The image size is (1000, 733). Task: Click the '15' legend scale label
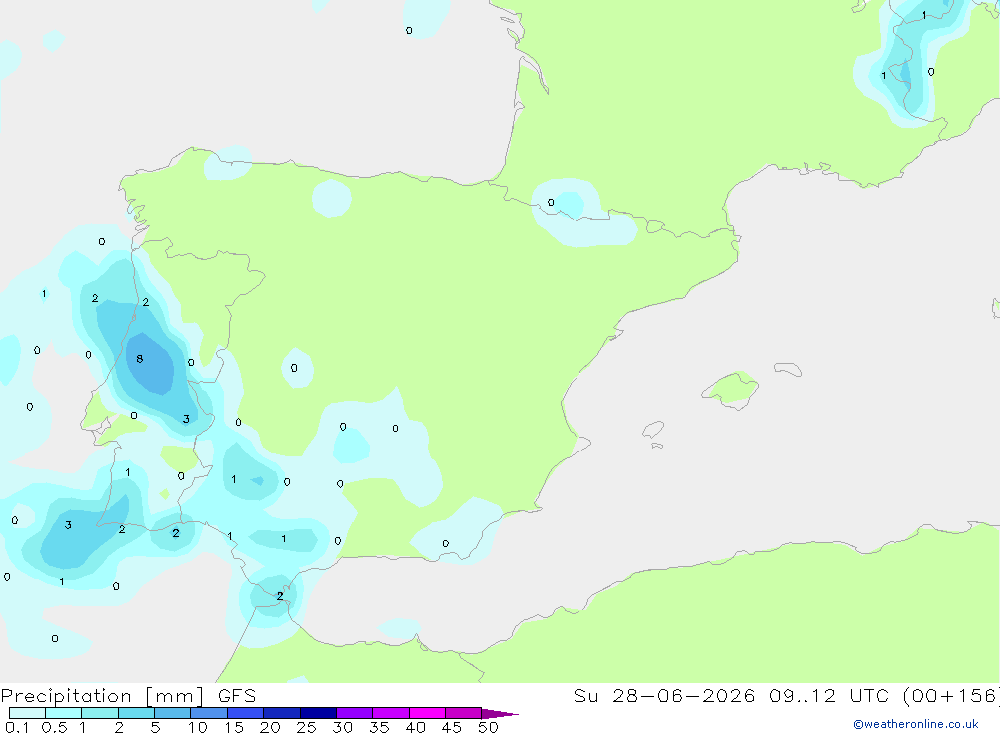pos(234,727)
